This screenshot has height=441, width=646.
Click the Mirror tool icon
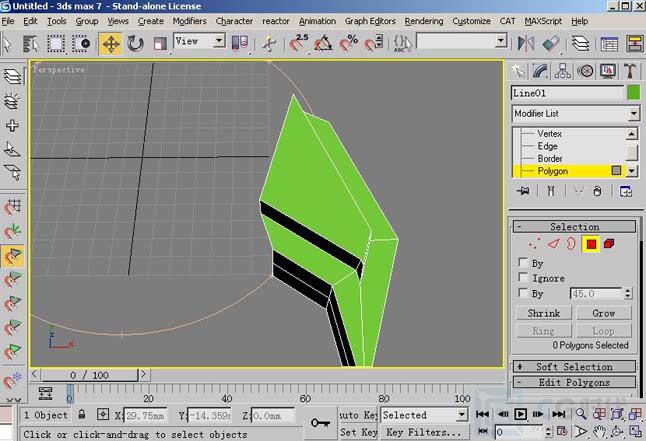pos(526,43)
